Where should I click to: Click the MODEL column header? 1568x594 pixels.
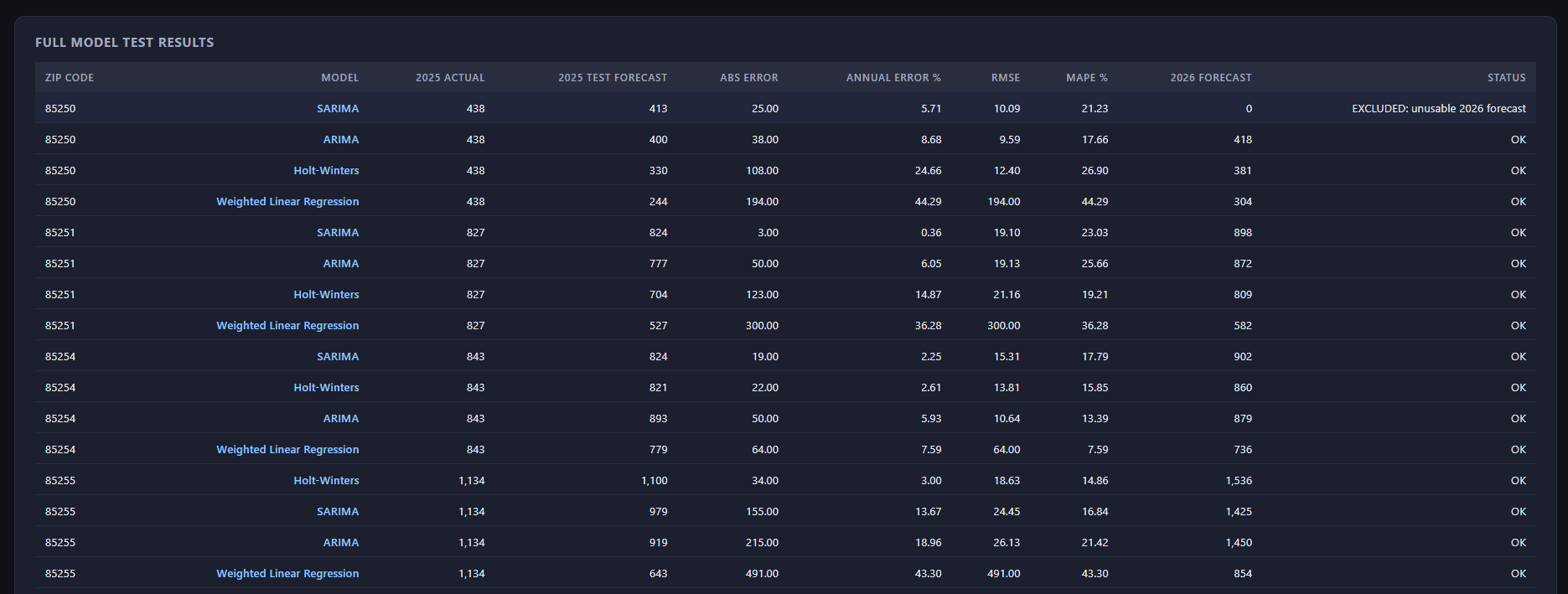(x=340, y=78)
